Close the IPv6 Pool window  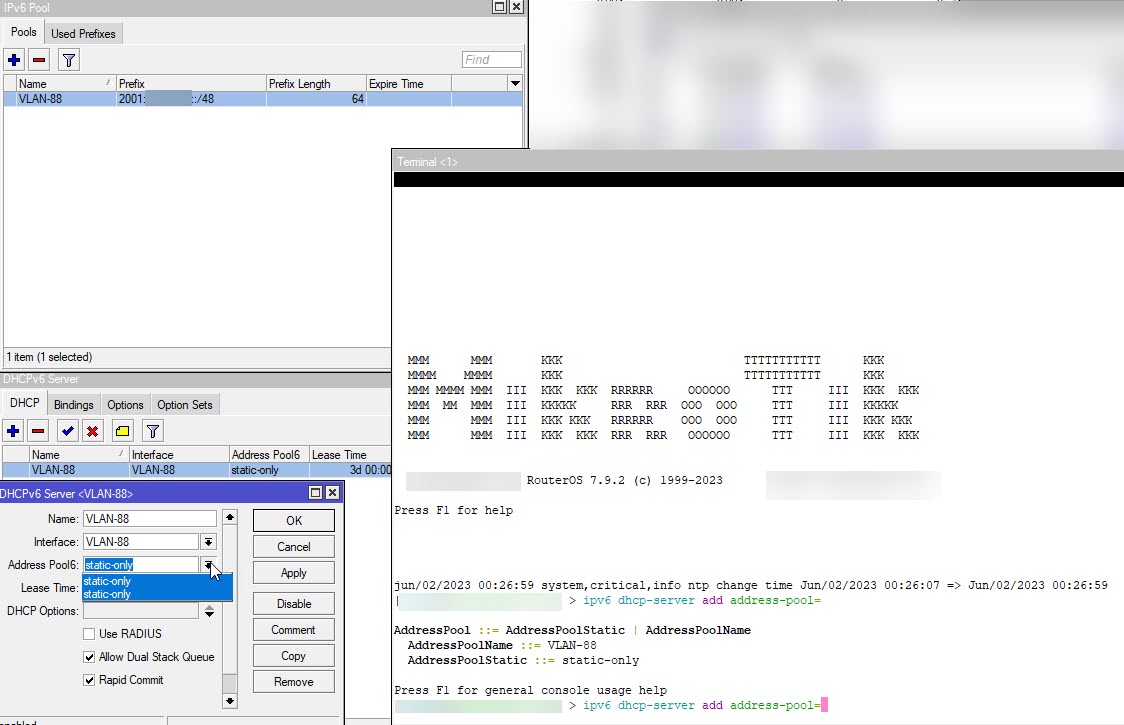point(516,7)
